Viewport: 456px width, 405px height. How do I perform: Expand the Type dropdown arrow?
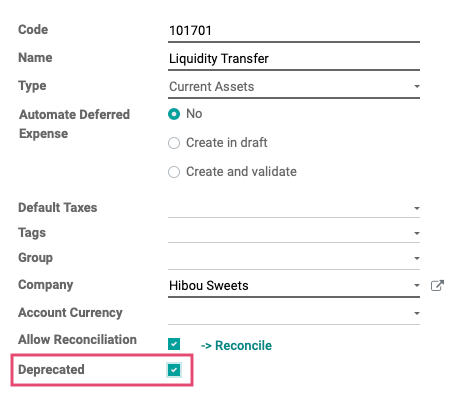pos(417,86)
